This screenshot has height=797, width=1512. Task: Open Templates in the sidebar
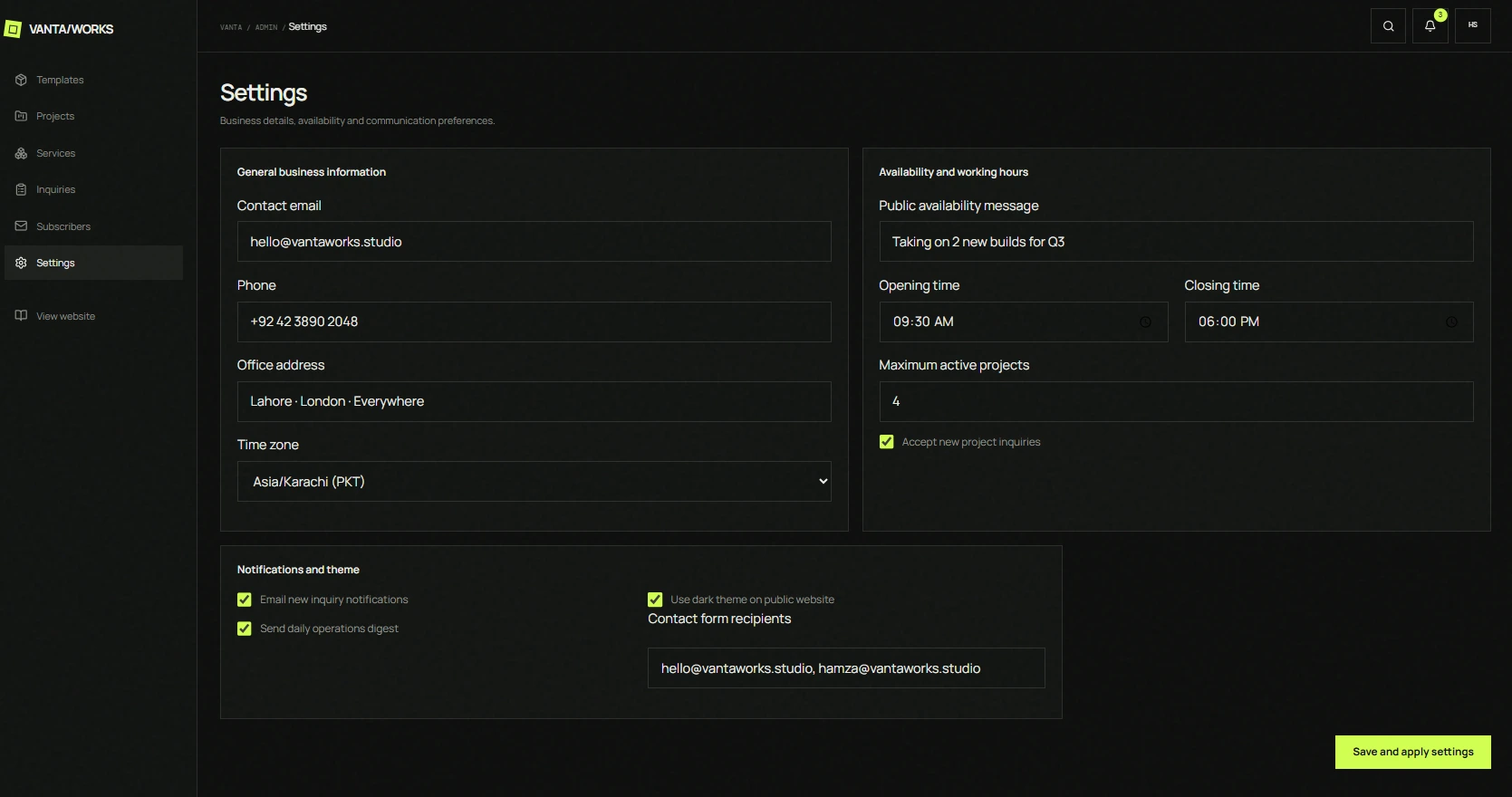tap(94, 80)
